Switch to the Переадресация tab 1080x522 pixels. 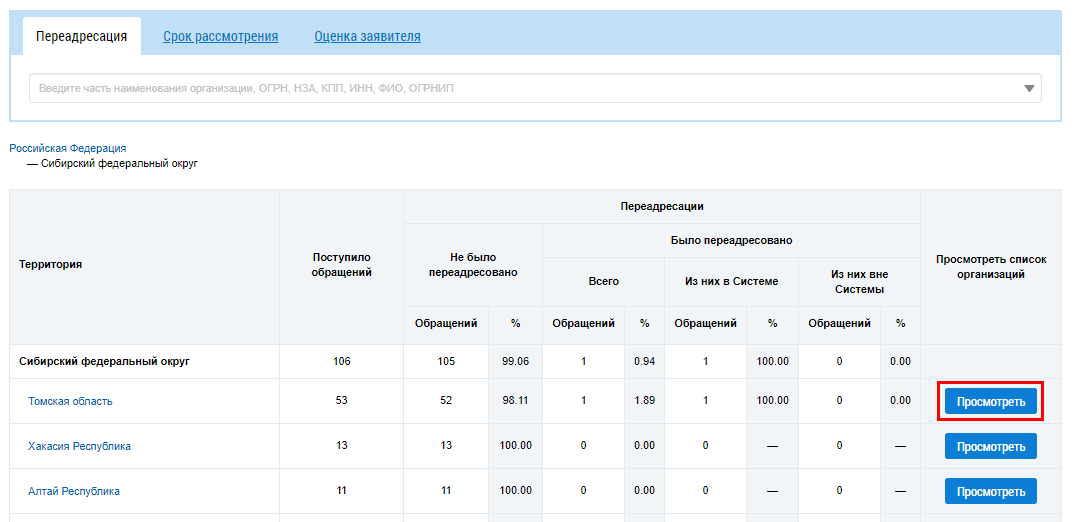[81, 37]
